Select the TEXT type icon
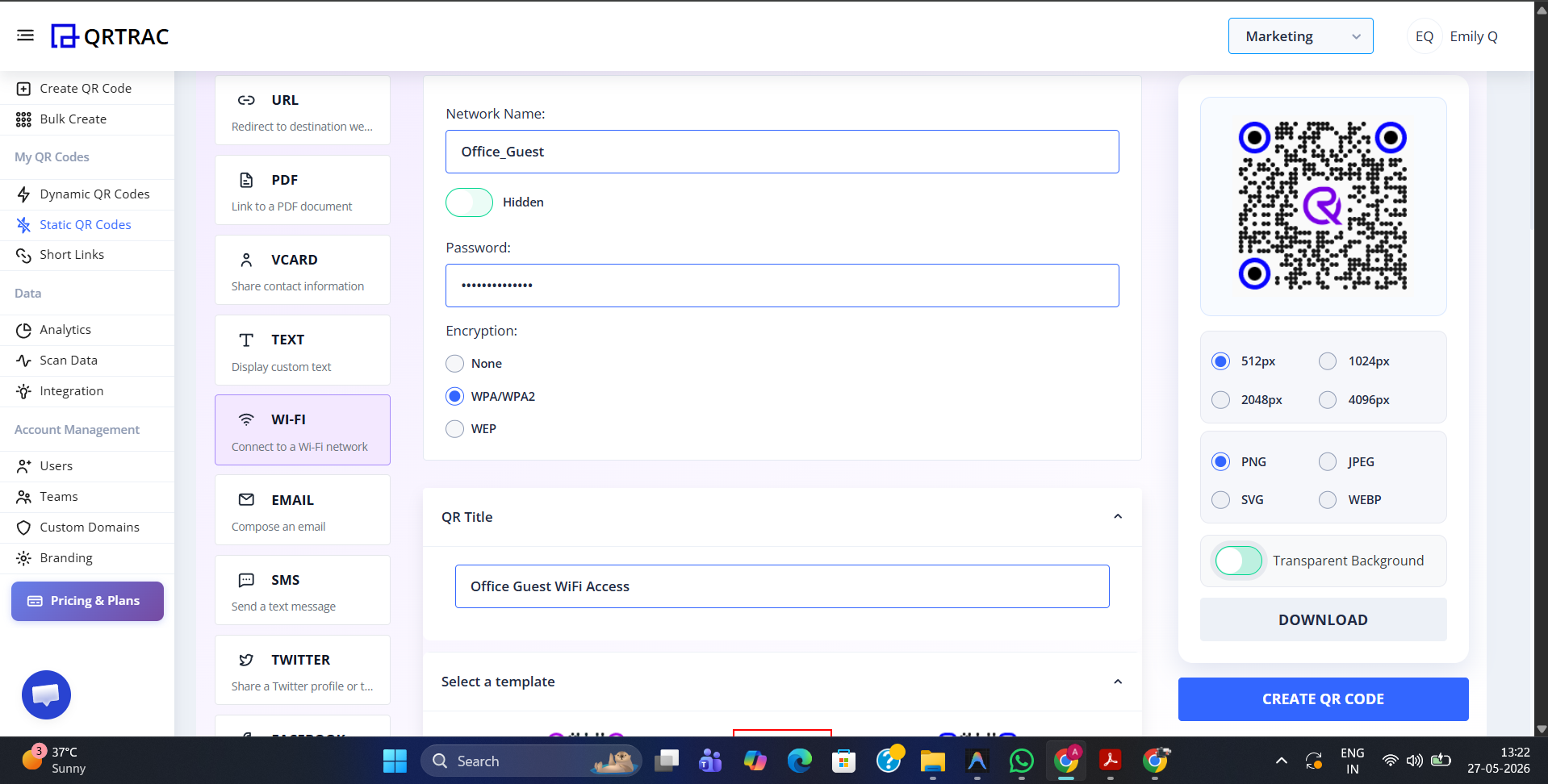 pos(246,340)
